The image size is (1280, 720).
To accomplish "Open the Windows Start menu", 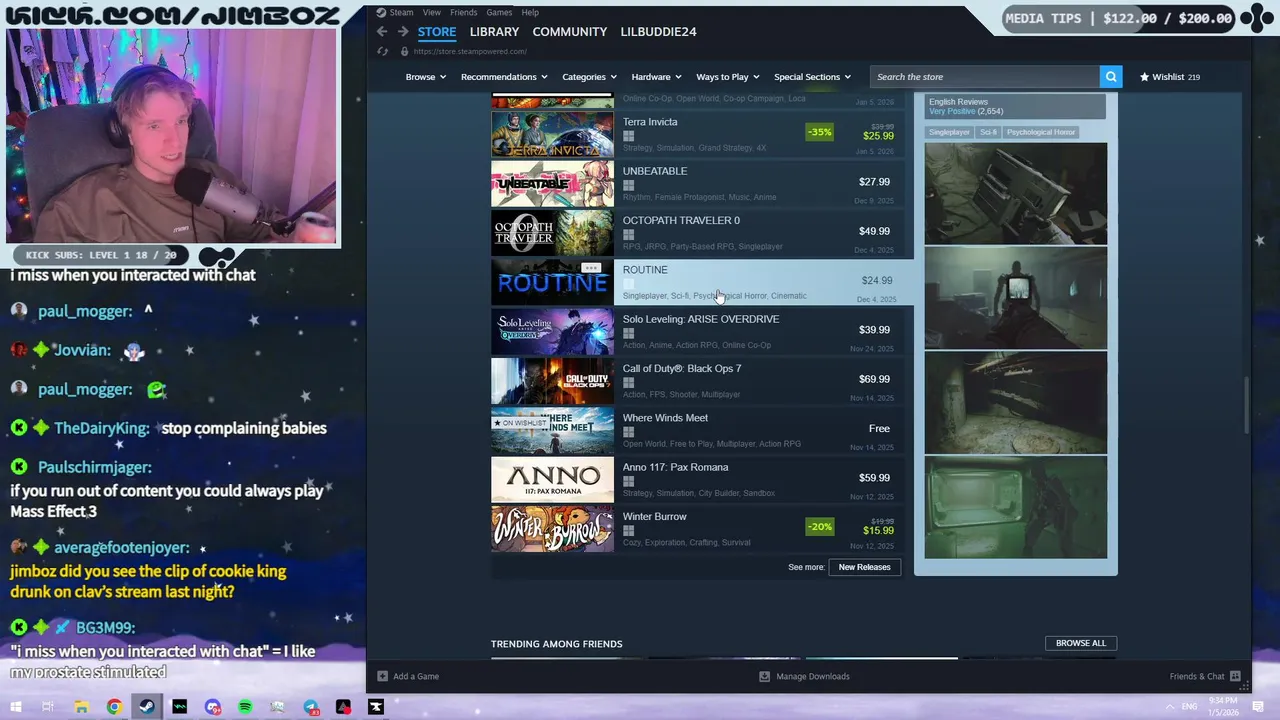I will point(15,707).
